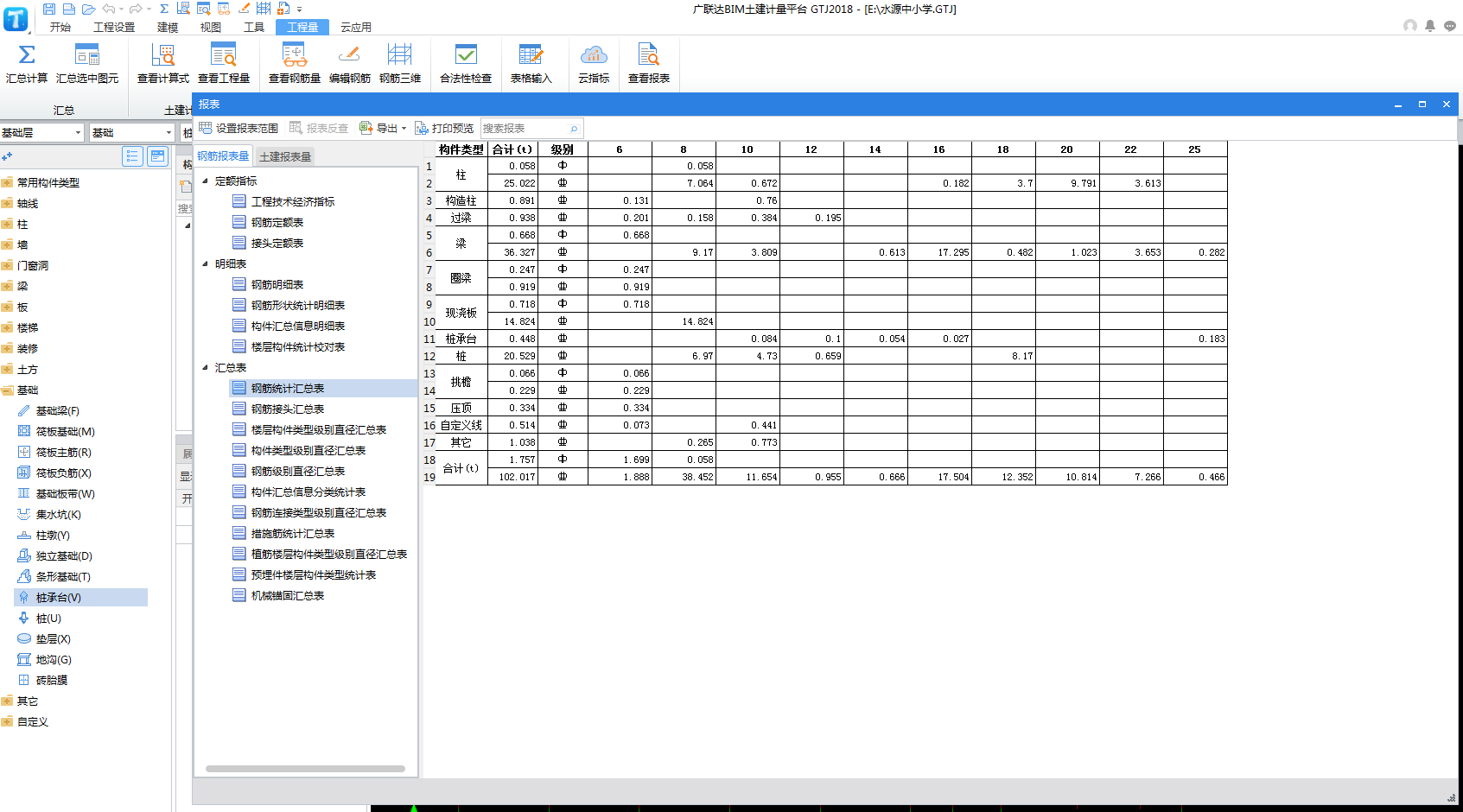Open 钢筋级别直径汇总表 report
This screenshot has height=812, width=1463.
(298, 471)
